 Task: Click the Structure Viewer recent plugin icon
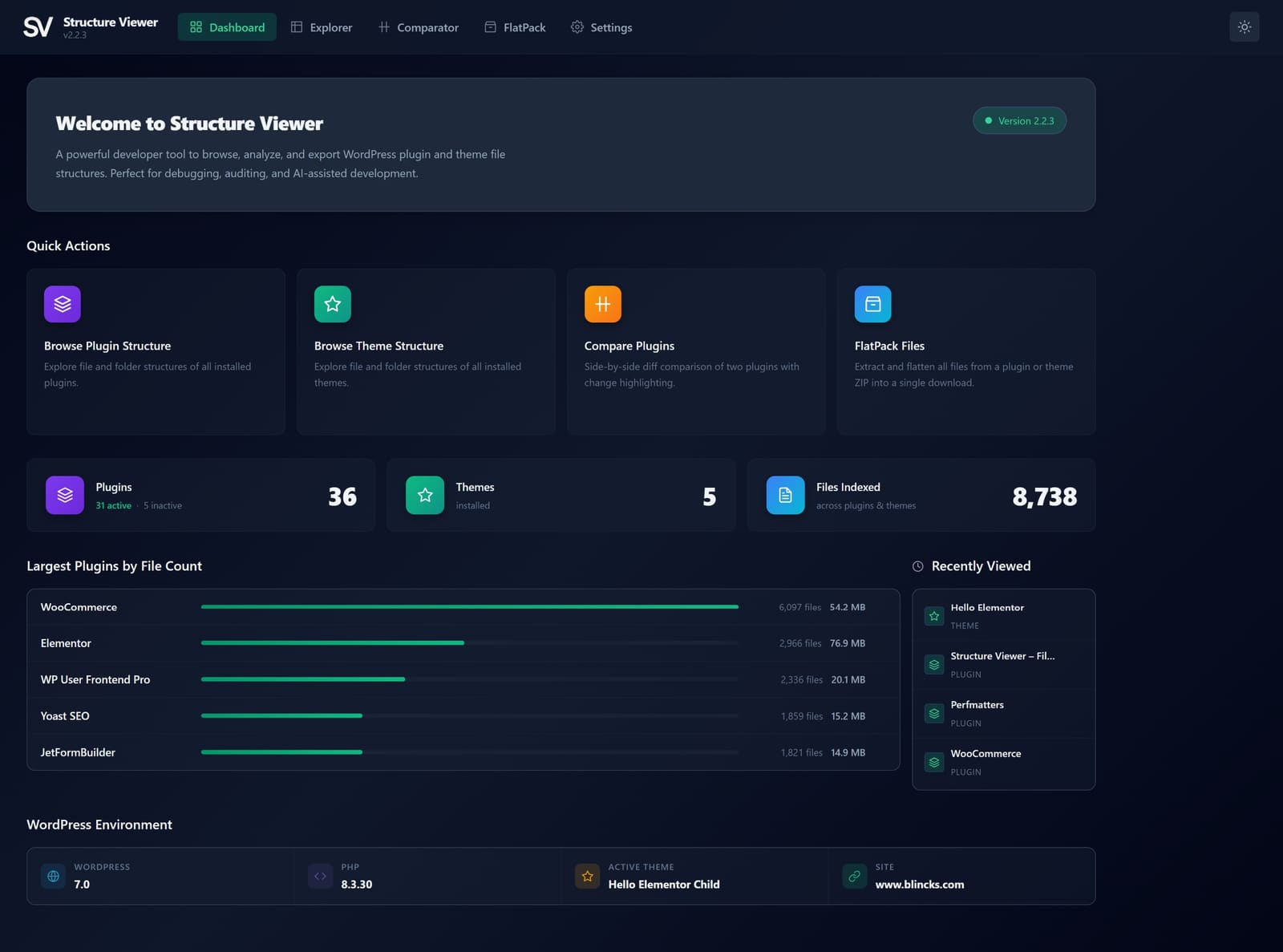point(934,665)
